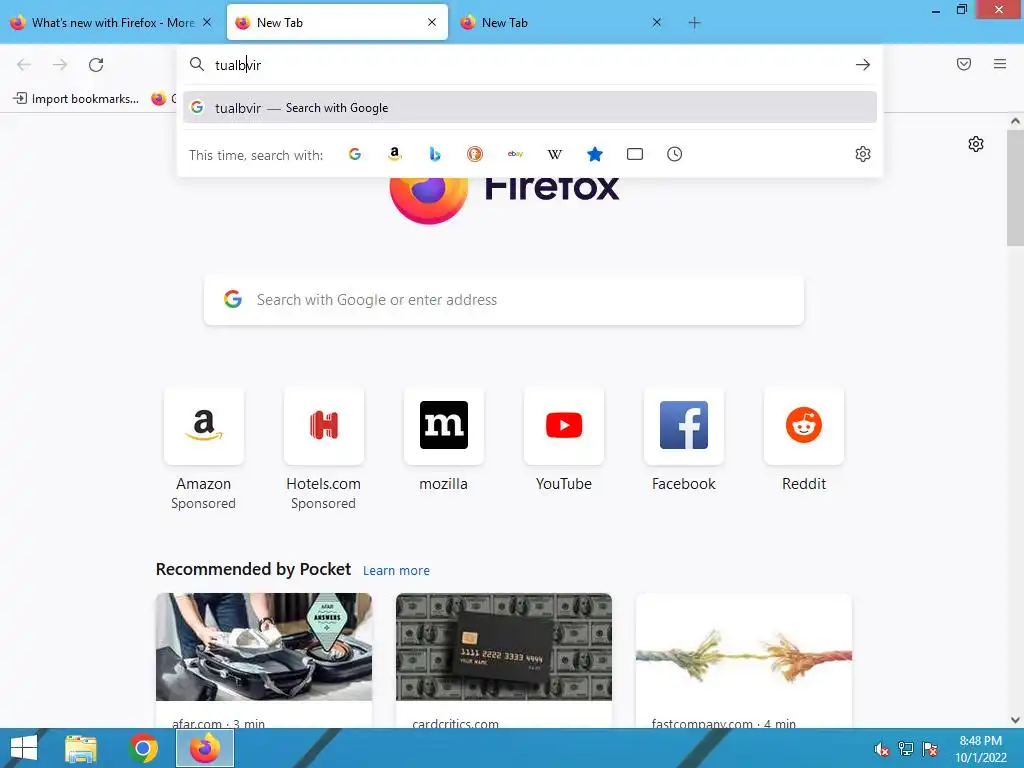Search this time with Bing icon
Screen dimensions: 1024x768
pos(435,154)
